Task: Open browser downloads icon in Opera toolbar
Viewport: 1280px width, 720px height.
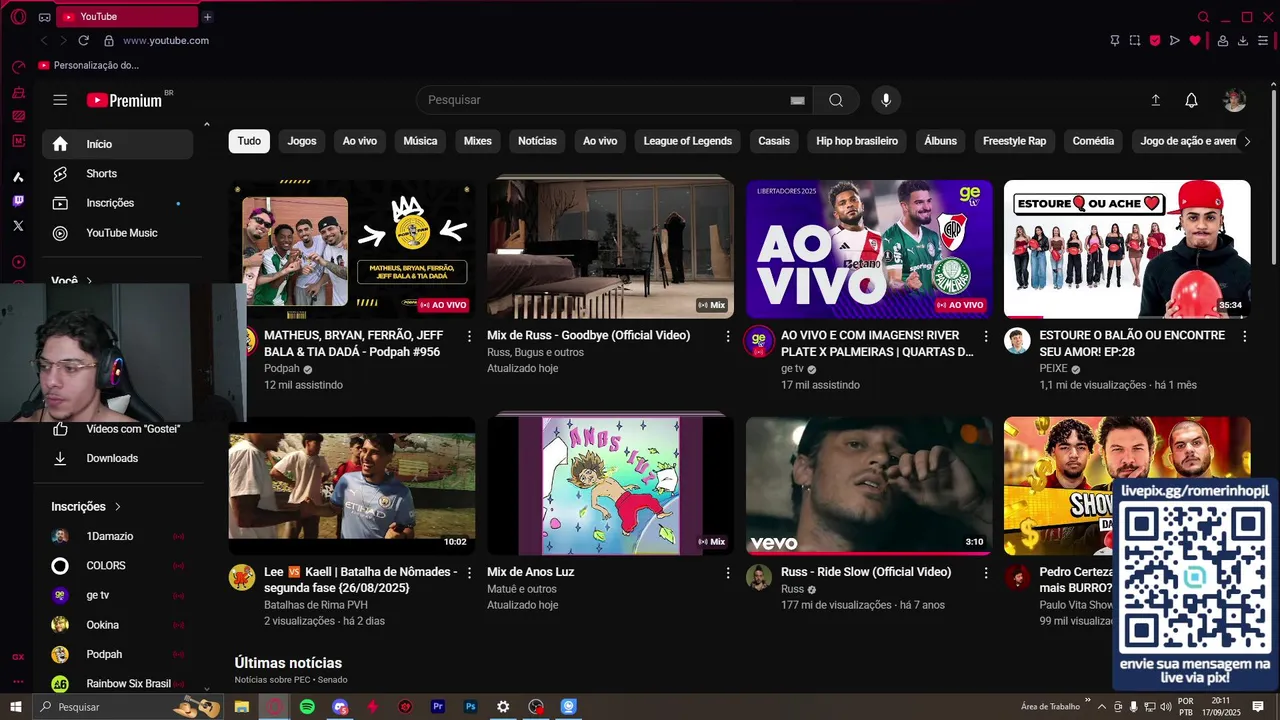Action: [x=1243, y=41]
